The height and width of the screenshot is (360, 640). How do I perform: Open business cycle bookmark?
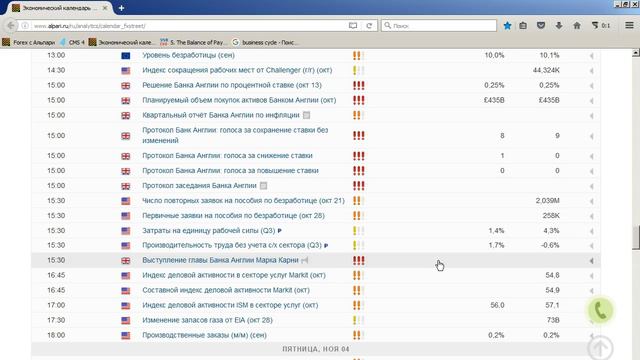[265, 42]
